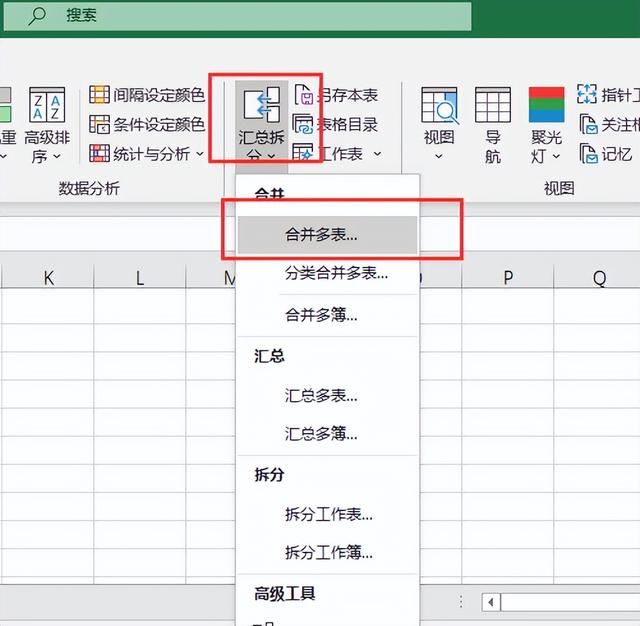Choose 条件设定颜色 option

pos(147,124)
